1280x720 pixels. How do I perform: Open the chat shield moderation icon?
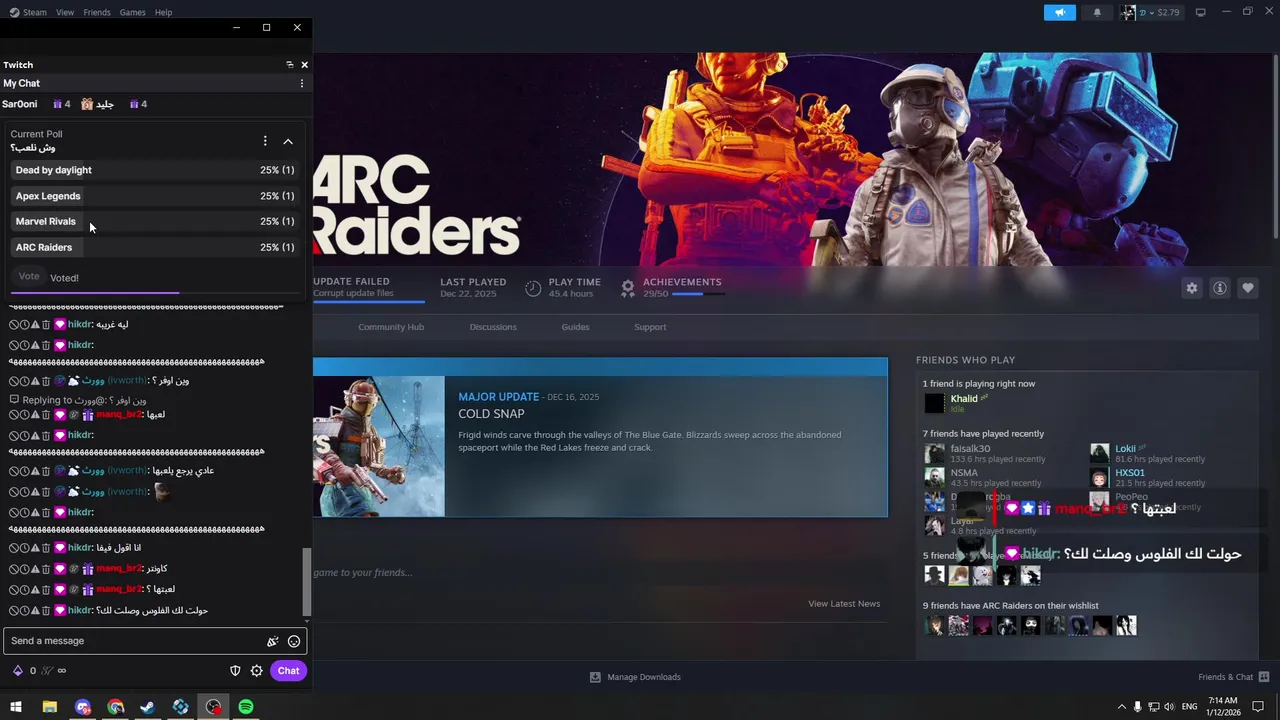235,671
